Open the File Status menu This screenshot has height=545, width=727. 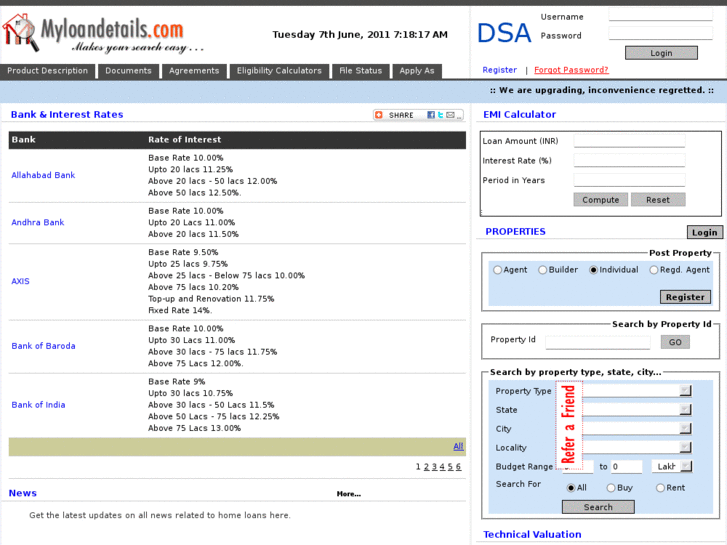(361, 71)
